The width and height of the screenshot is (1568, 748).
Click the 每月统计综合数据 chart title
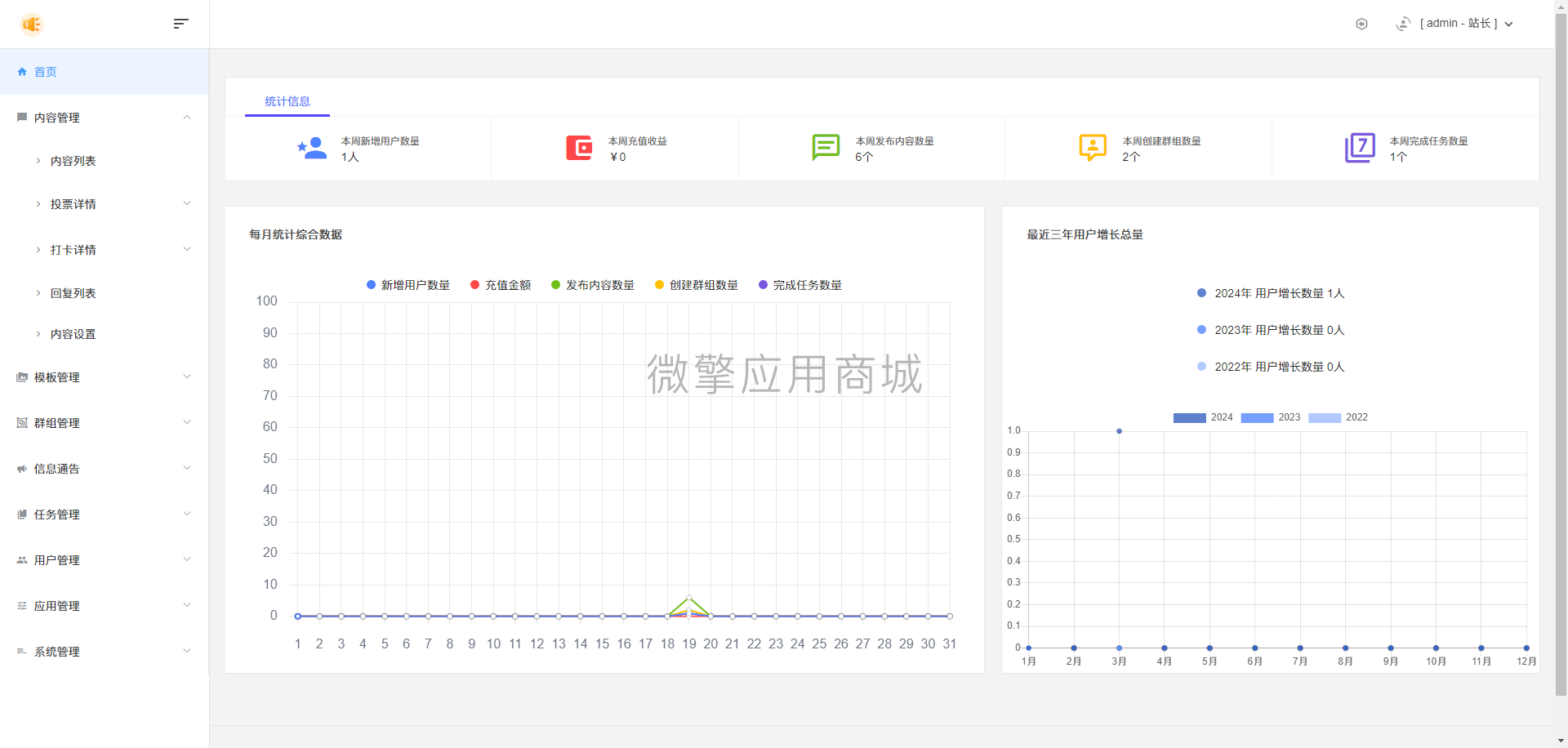tap(296, 234)
